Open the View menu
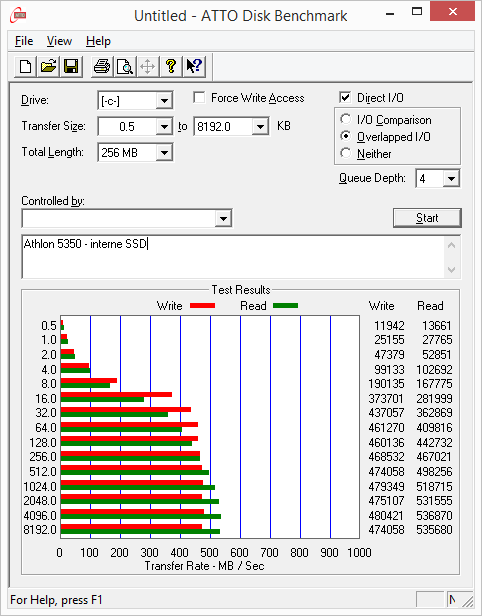Image resolution: width=482 pixels, height=616 pixels. [x=59, y=41]
